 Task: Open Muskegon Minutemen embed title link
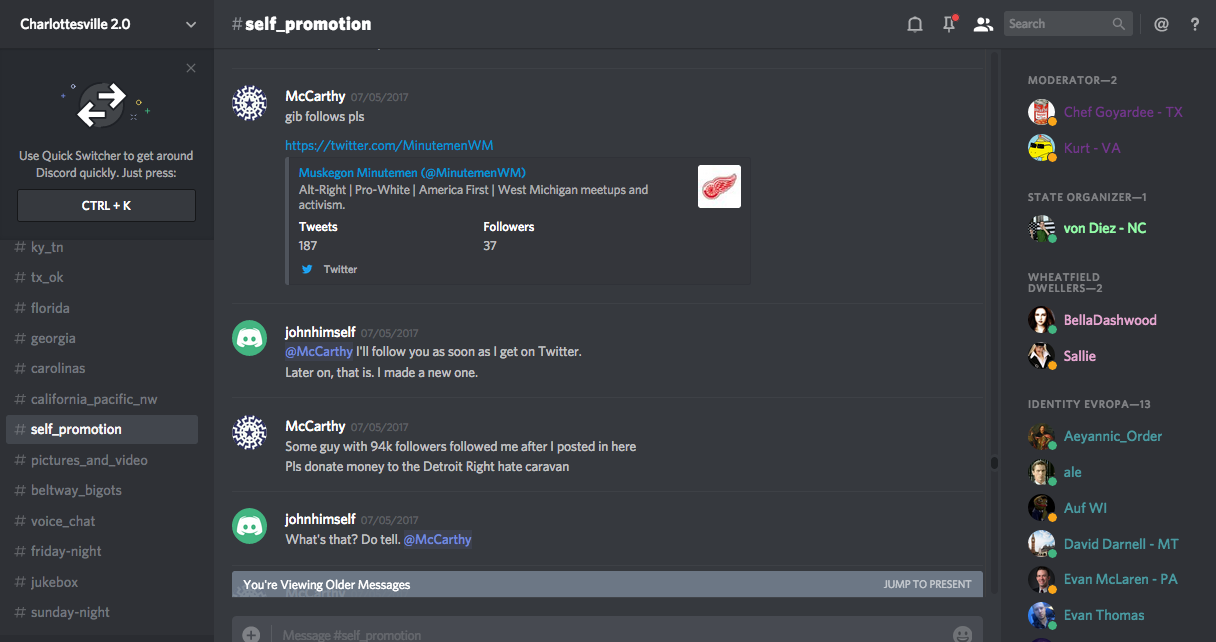point(412,172)
